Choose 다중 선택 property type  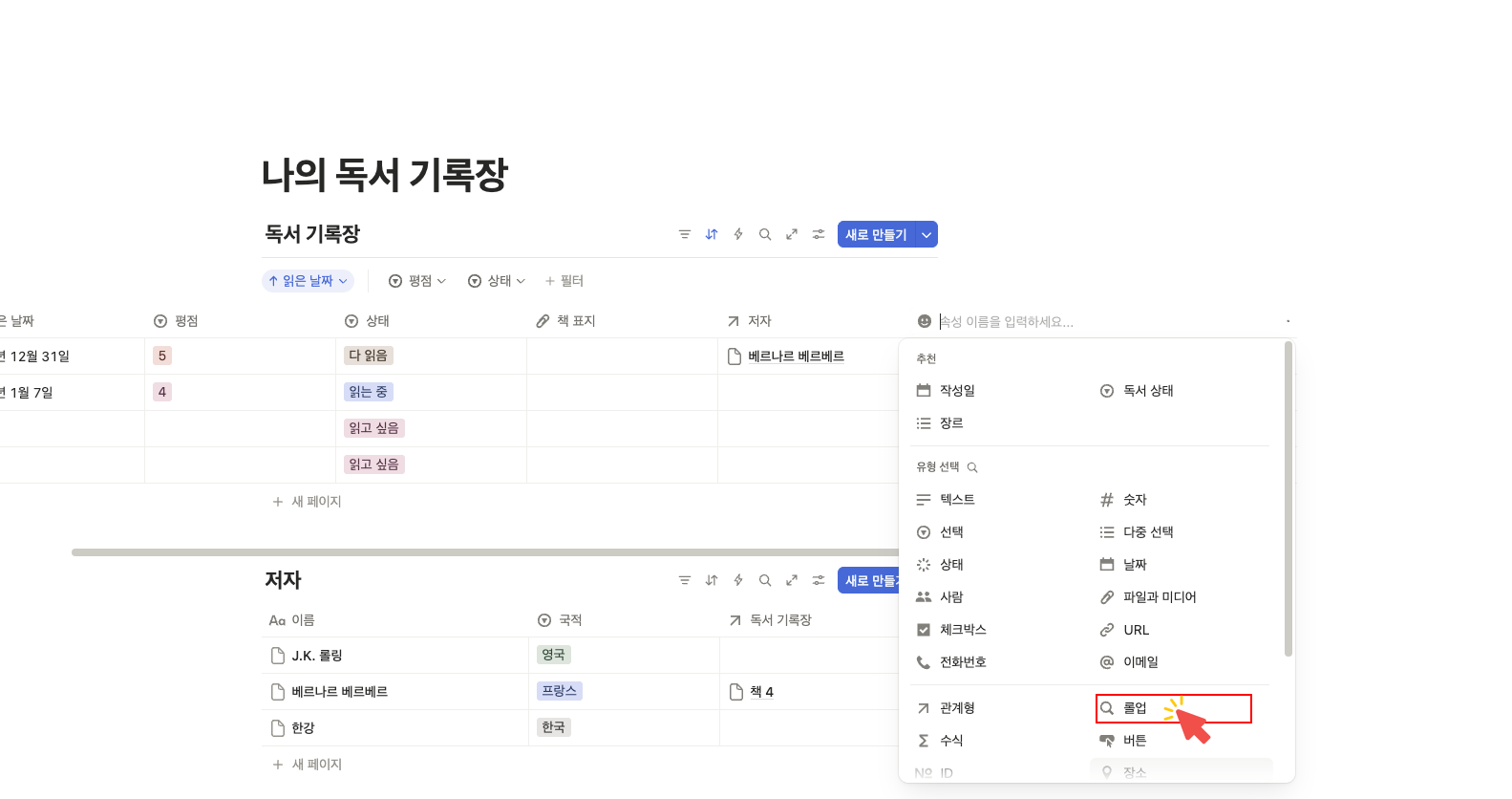[x=1182, y=532]
